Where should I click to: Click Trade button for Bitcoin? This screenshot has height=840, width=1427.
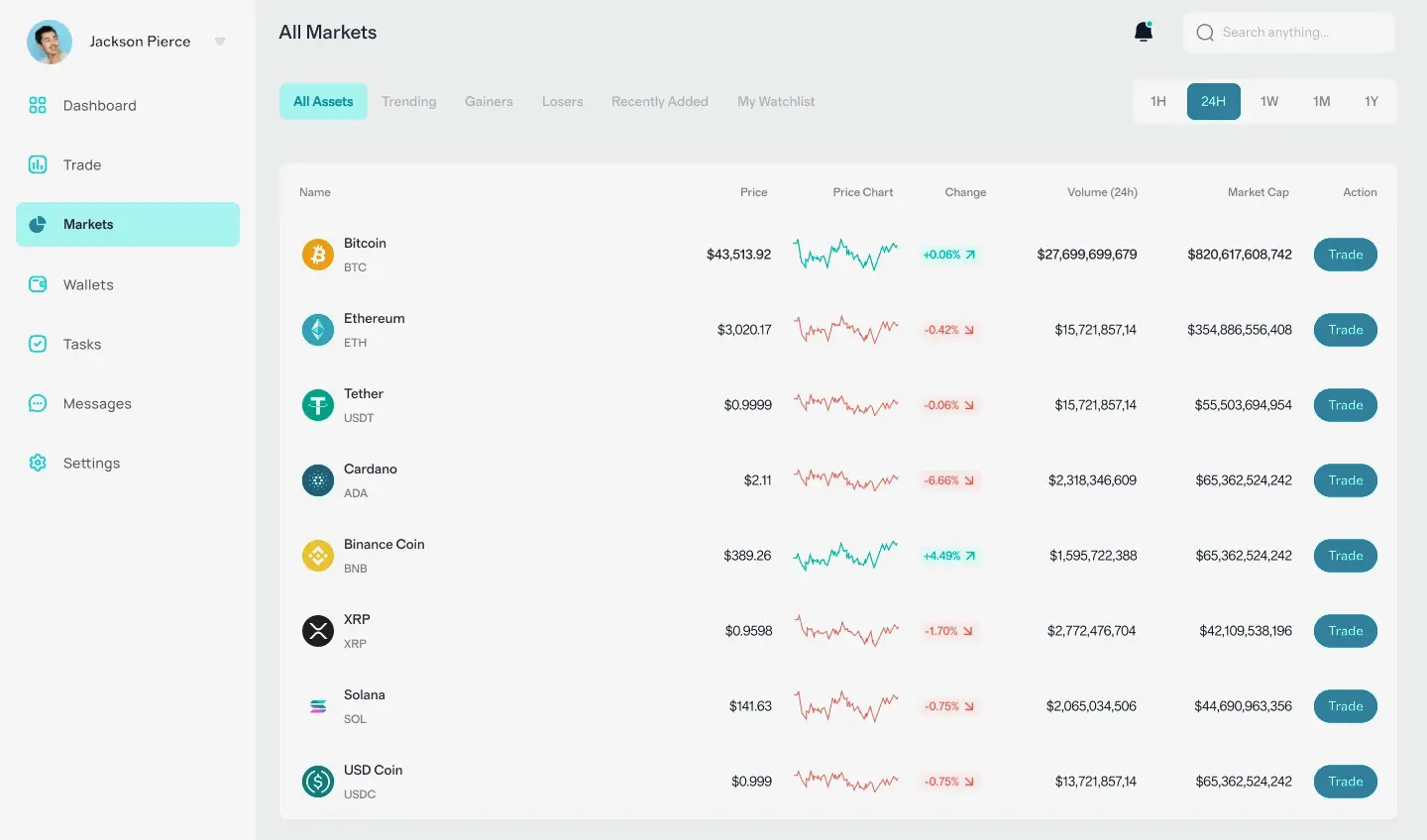pyautogui.click(x=1346, y=255)
